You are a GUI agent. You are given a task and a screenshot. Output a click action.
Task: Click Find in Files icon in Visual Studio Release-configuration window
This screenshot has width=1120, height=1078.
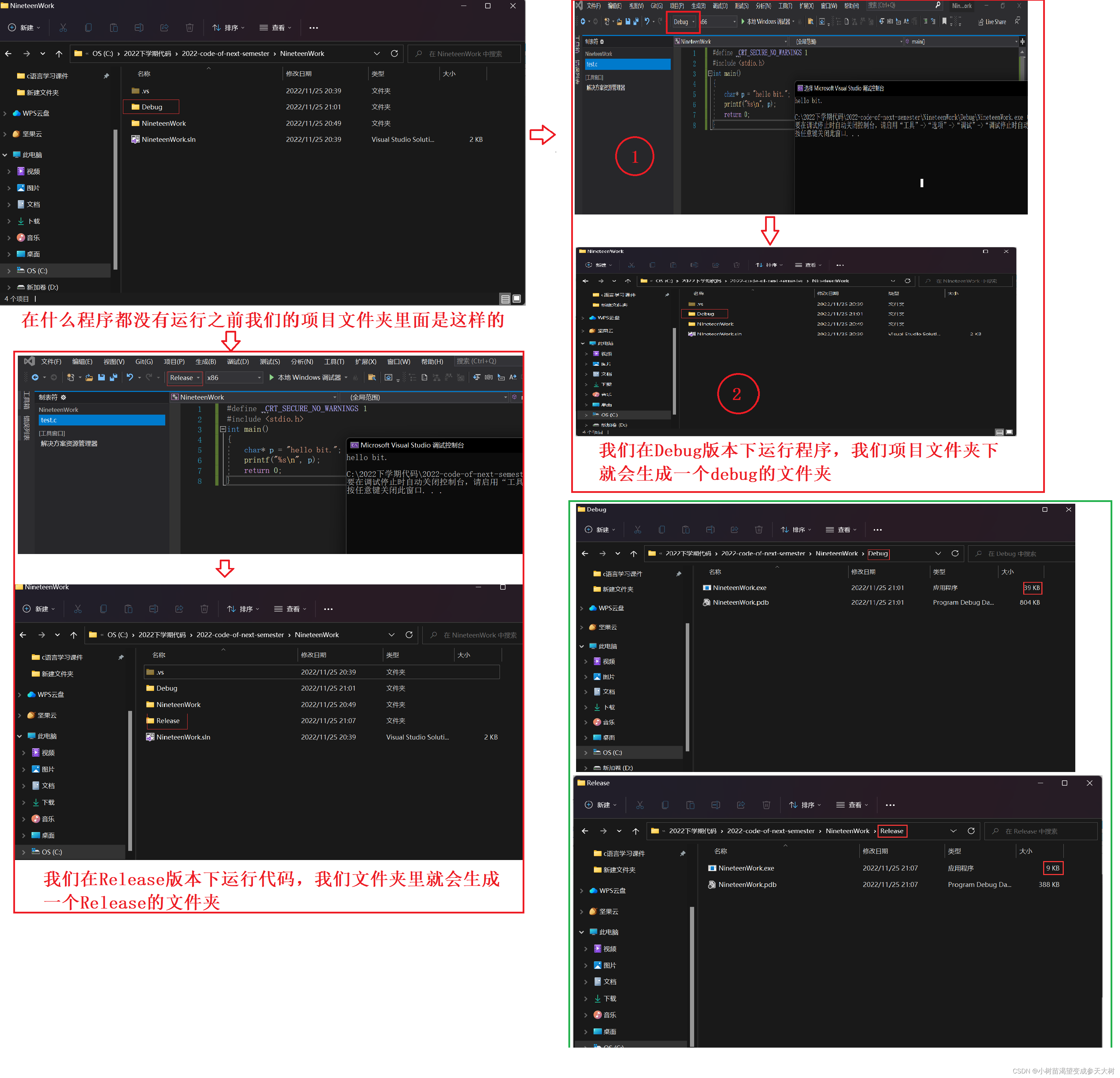[x=372, y=378]
